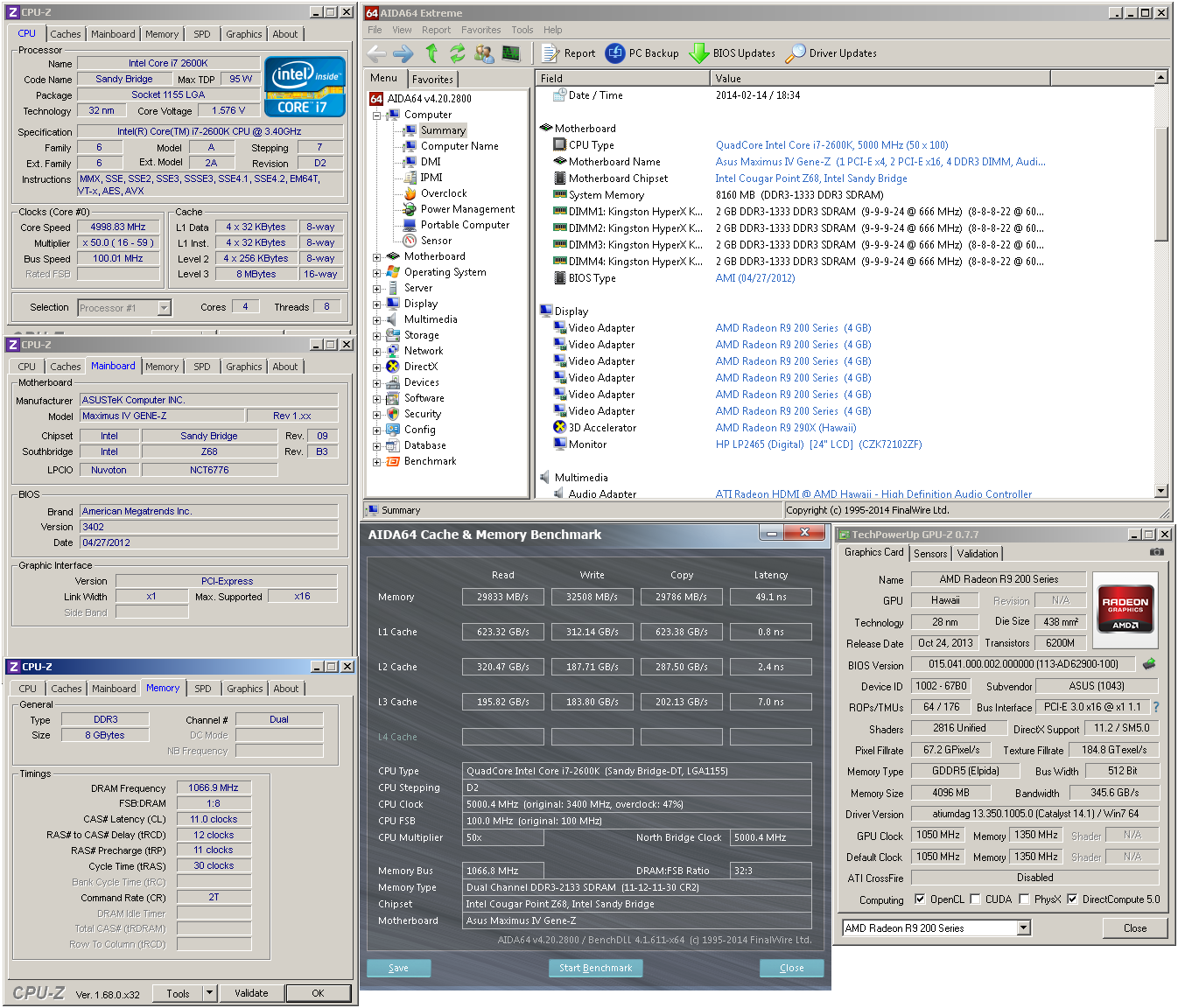Click the GPU-Z BIOS save chip icon
Viewport: 1178px width, 1008px height.
tap(1149, 664)
